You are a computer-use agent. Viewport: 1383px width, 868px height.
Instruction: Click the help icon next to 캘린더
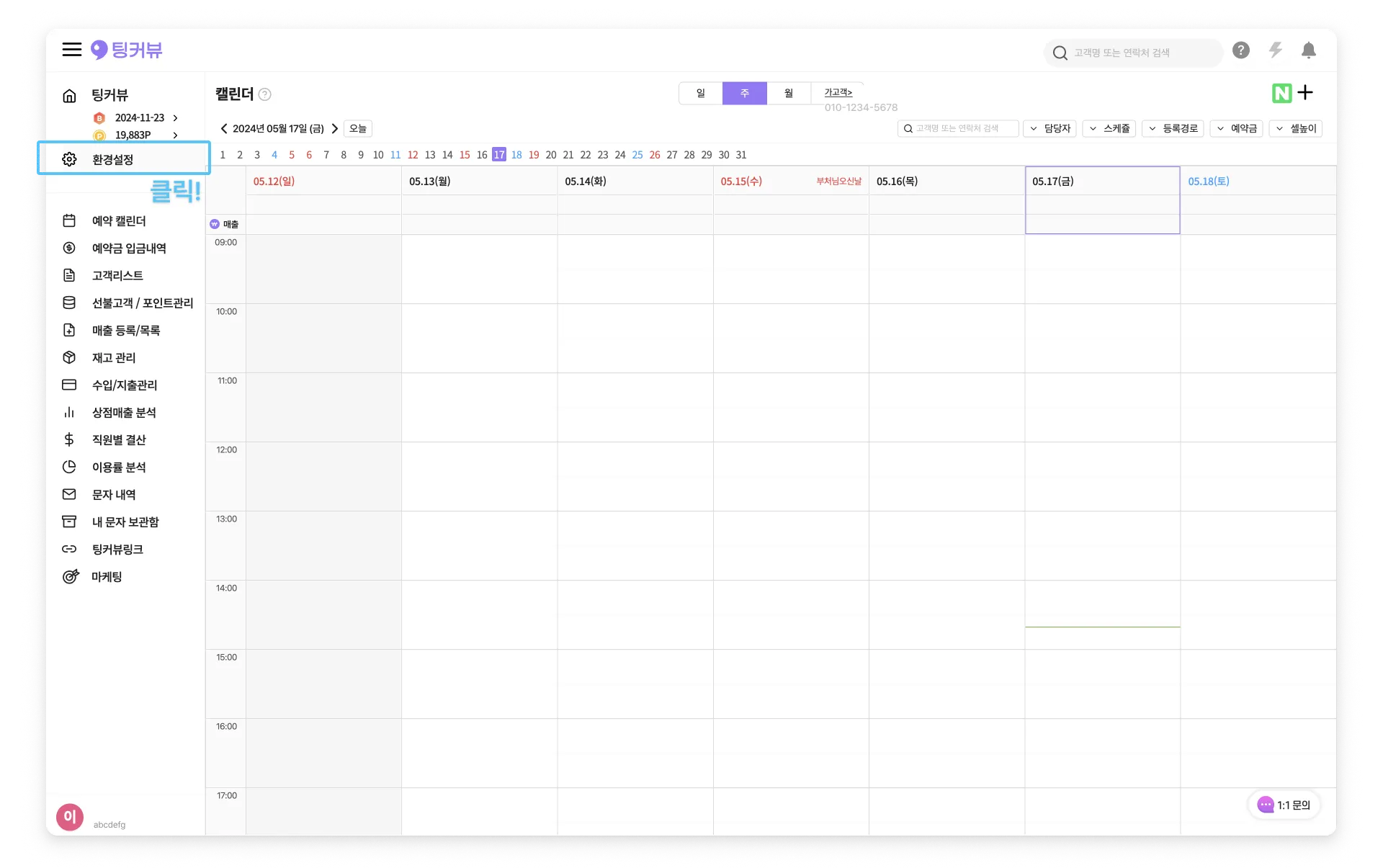(x=265, y=94)
